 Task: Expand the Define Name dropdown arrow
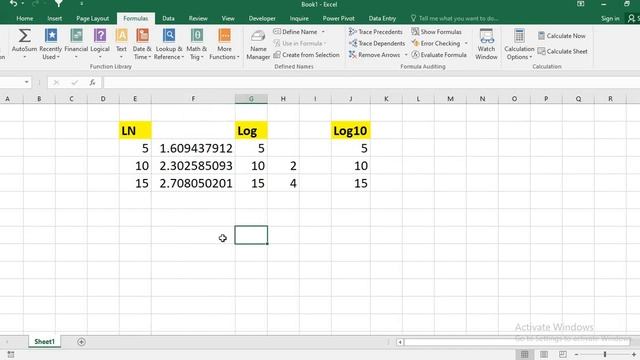coord(323,32)
